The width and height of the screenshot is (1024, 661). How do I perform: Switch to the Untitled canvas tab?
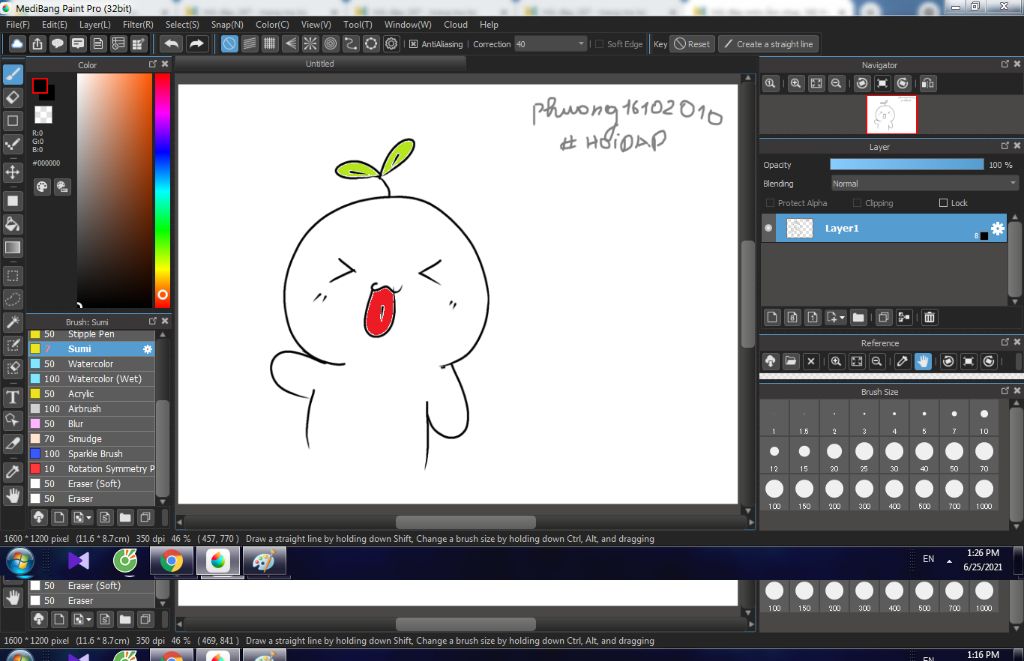click(320, 63)
